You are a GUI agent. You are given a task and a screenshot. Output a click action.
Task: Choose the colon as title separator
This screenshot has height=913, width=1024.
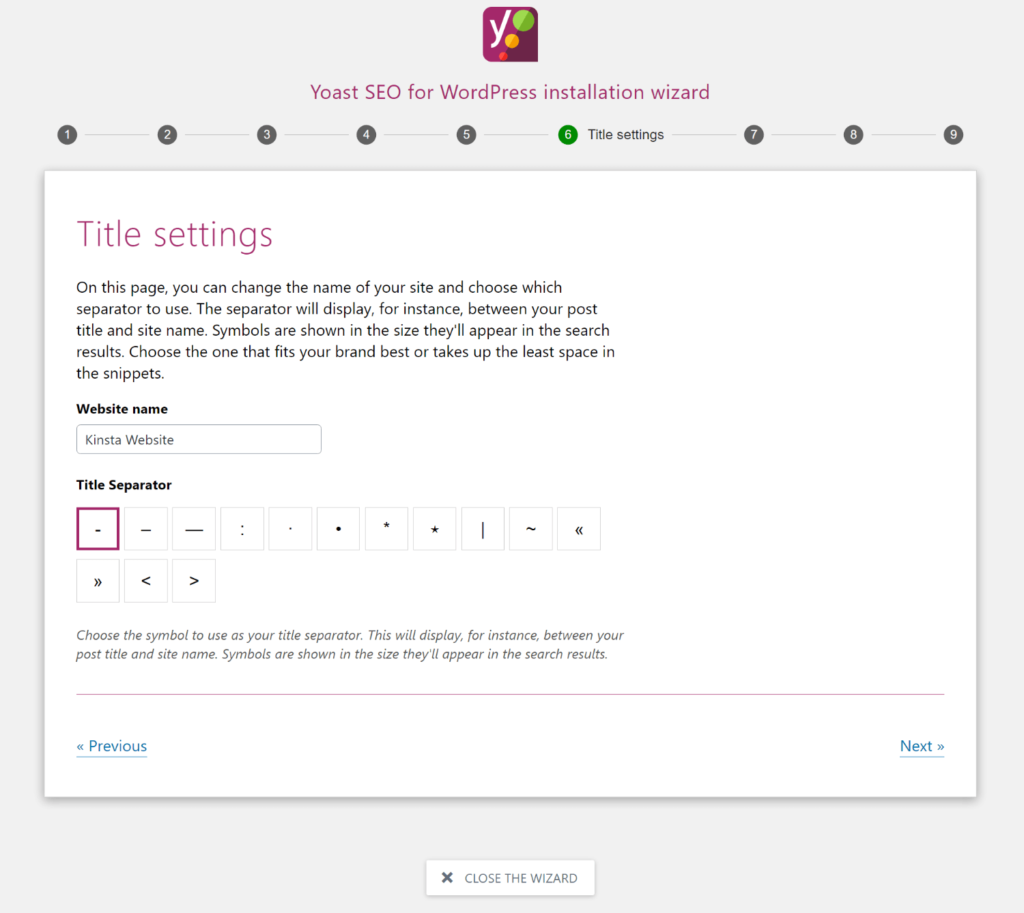point(241,528)
